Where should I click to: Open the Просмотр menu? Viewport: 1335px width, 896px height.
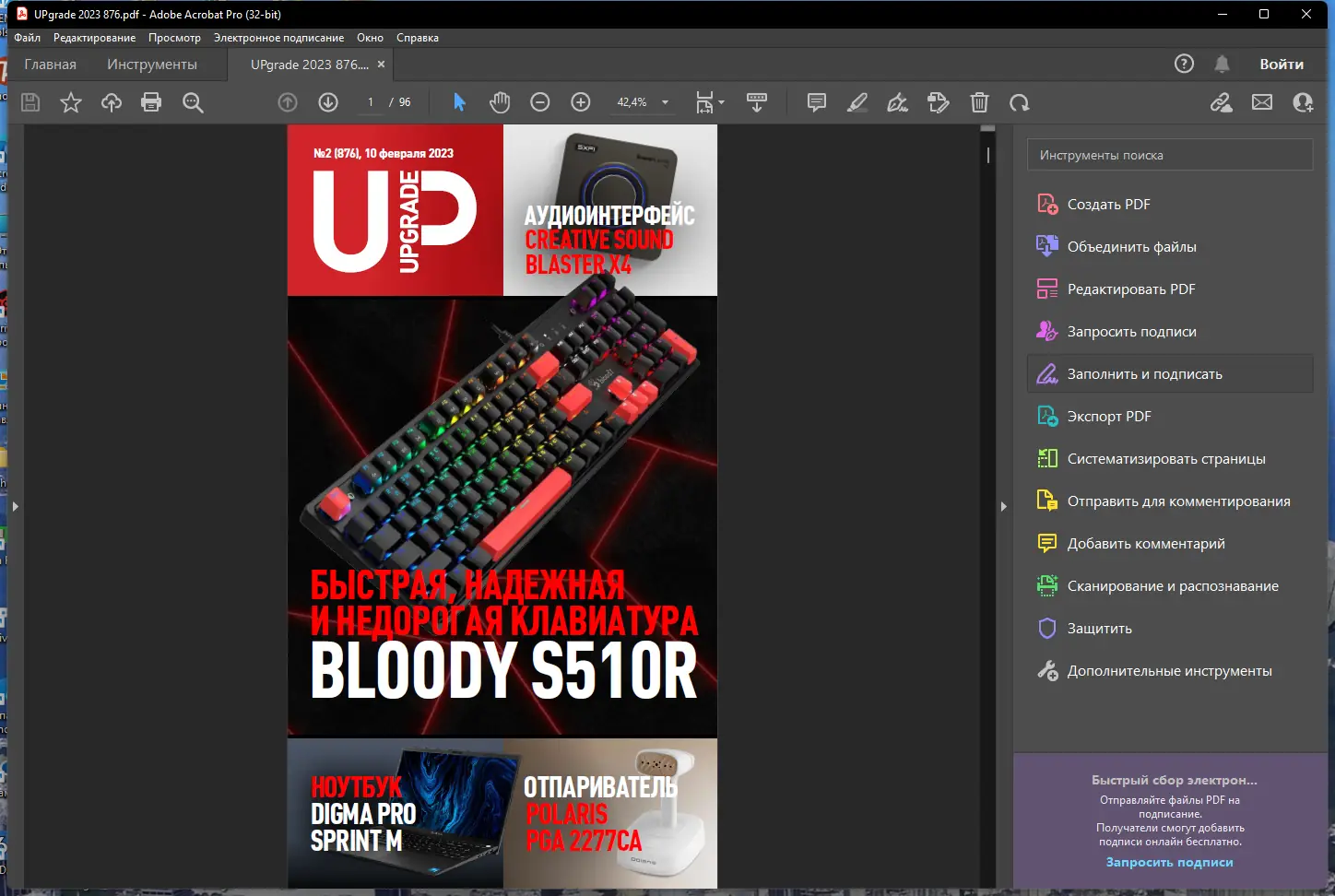174,38
